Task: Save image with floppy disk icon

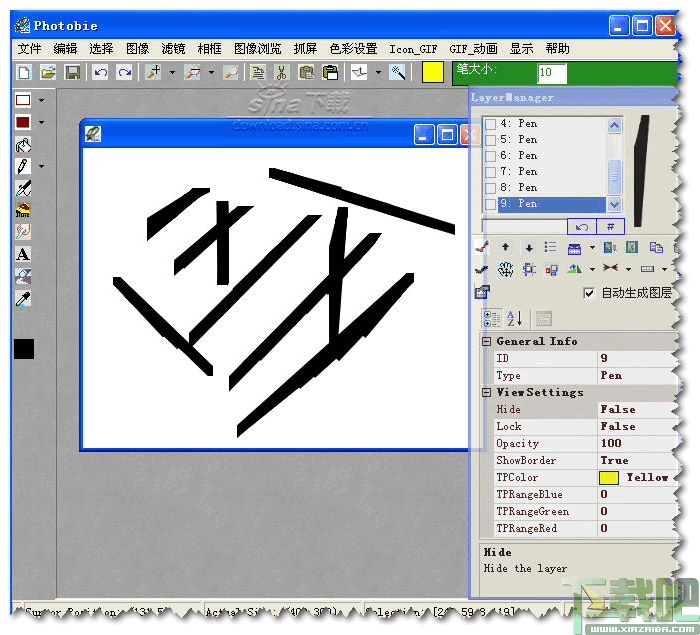Action: point(72,72)
